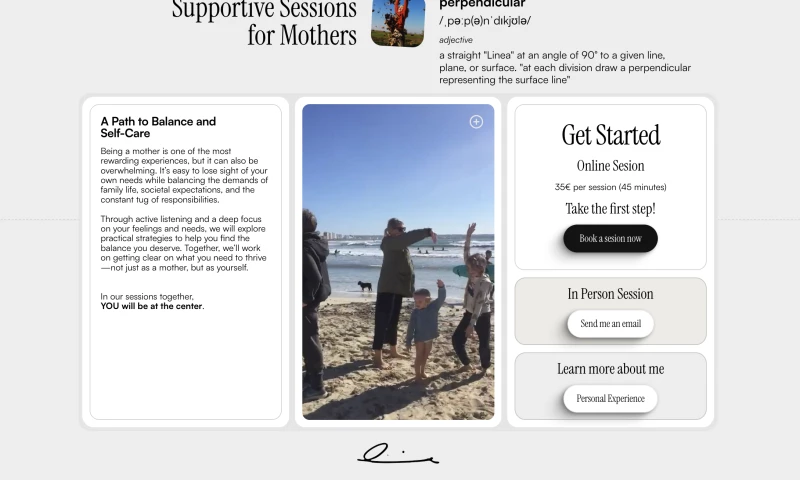Click the 35€ per session price text

pyautogui.click(x=610, y=187)
